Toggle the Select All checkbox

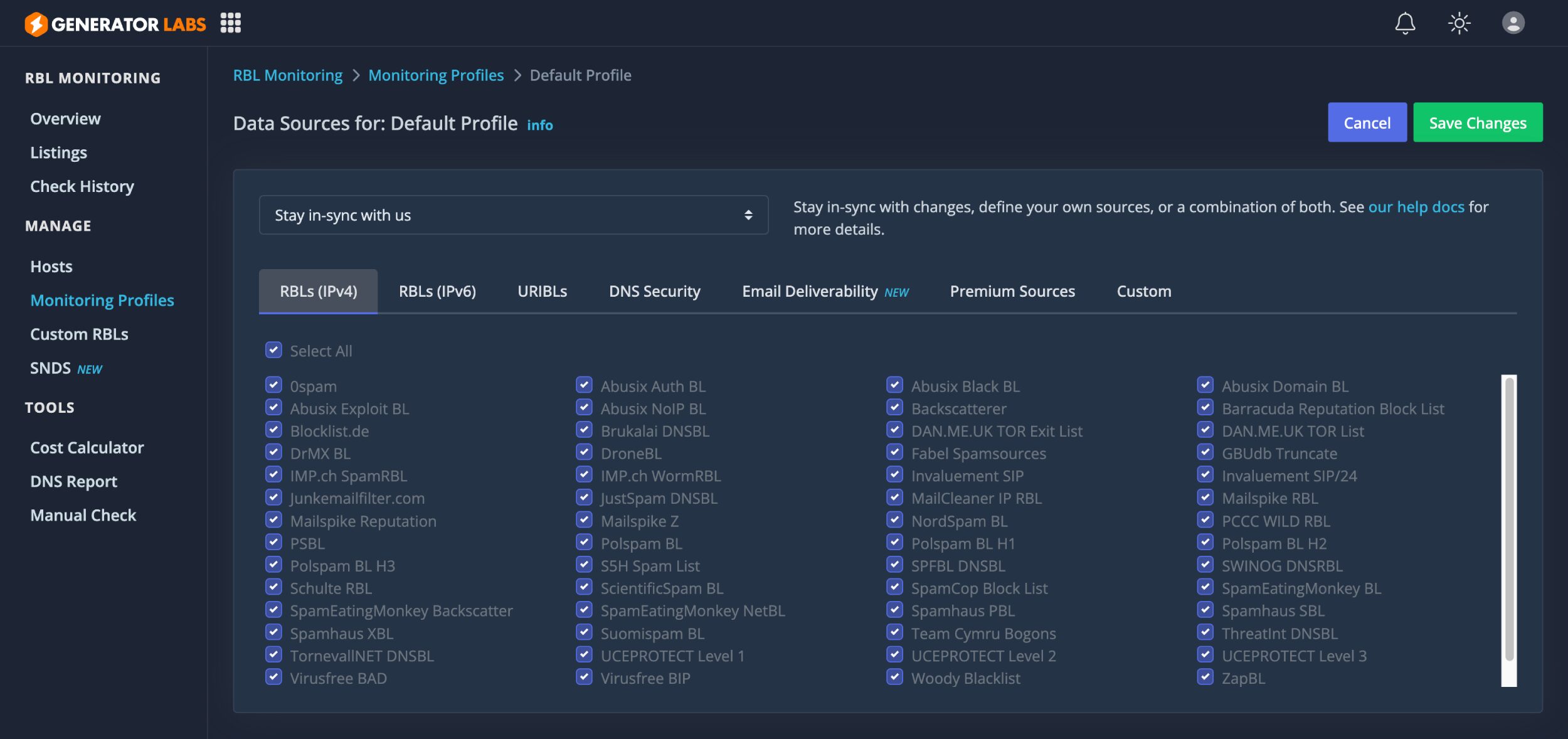point(273,350)
